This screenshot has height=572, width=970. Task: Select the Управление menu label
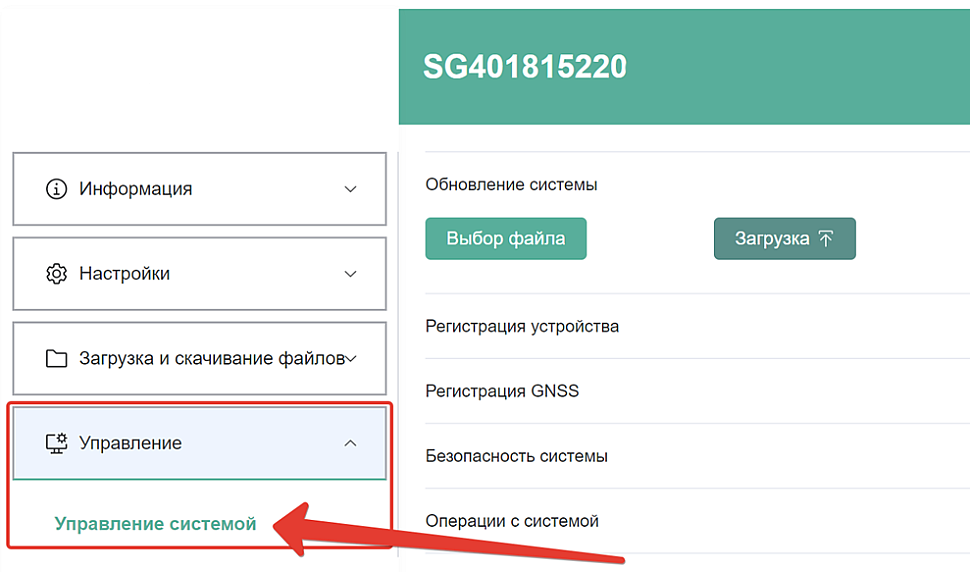(131, 443)
